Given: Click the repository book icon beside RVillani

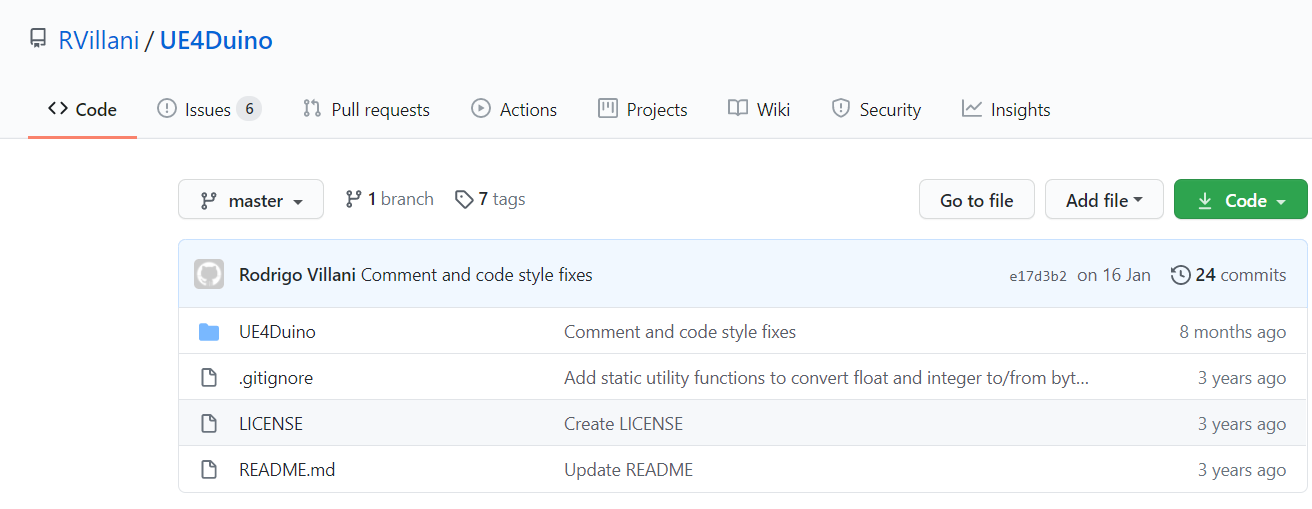Looking at the screenshot, I should coord(38,40).
